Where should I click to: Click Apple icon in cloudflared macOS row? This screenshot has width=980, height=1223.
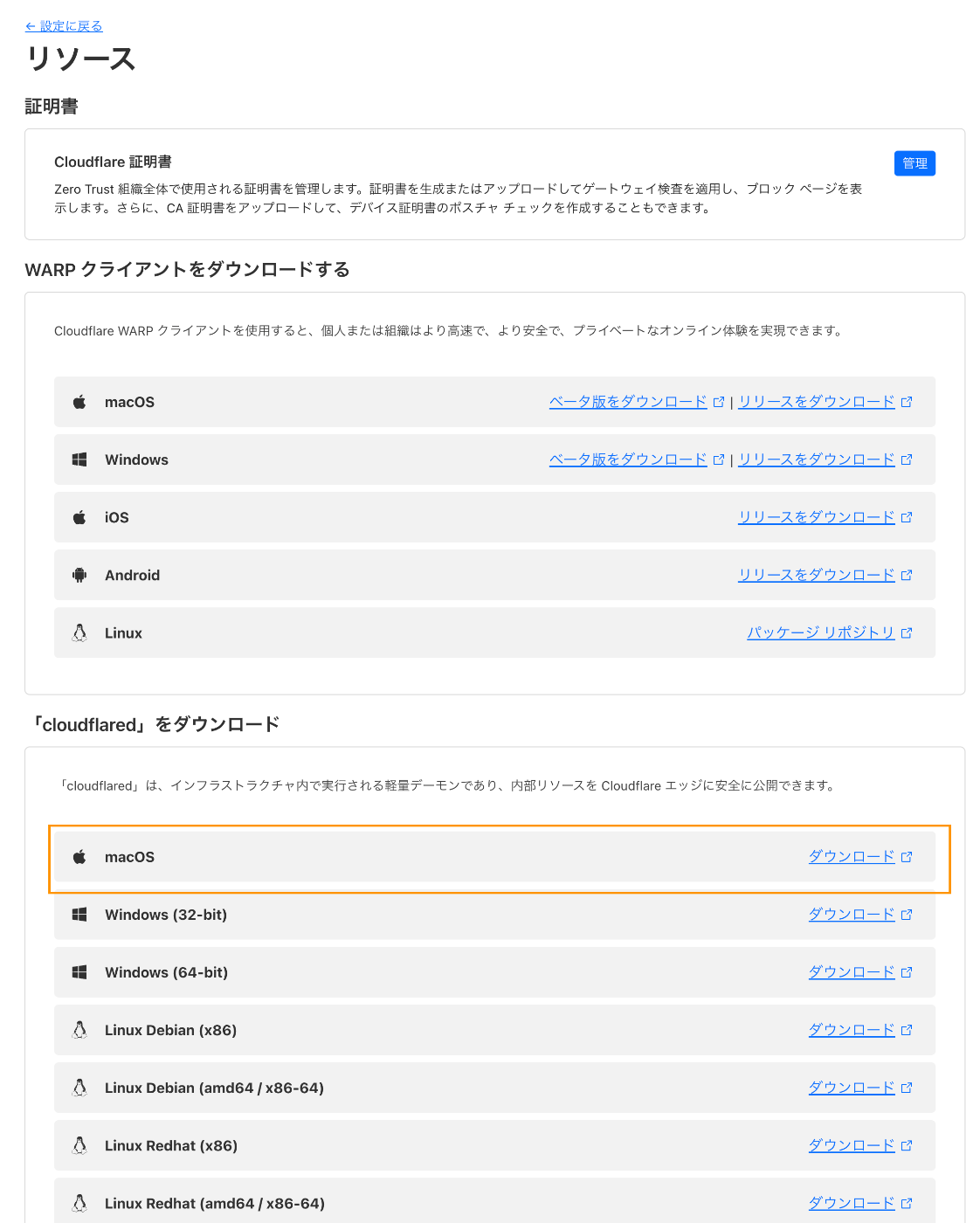pos(79,857)
